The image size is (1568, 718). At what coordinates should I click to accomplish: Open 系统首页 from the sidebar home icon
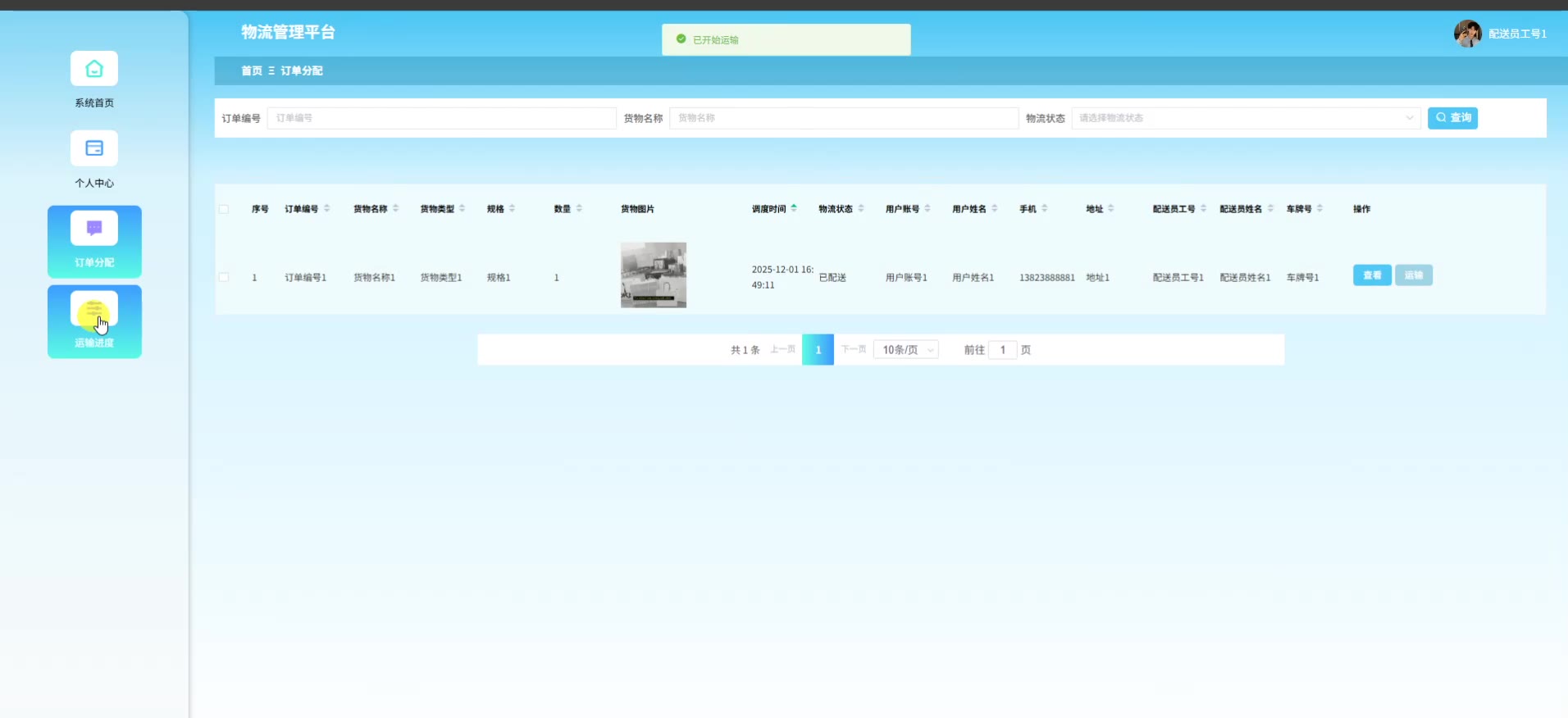[x=94, y=69]
